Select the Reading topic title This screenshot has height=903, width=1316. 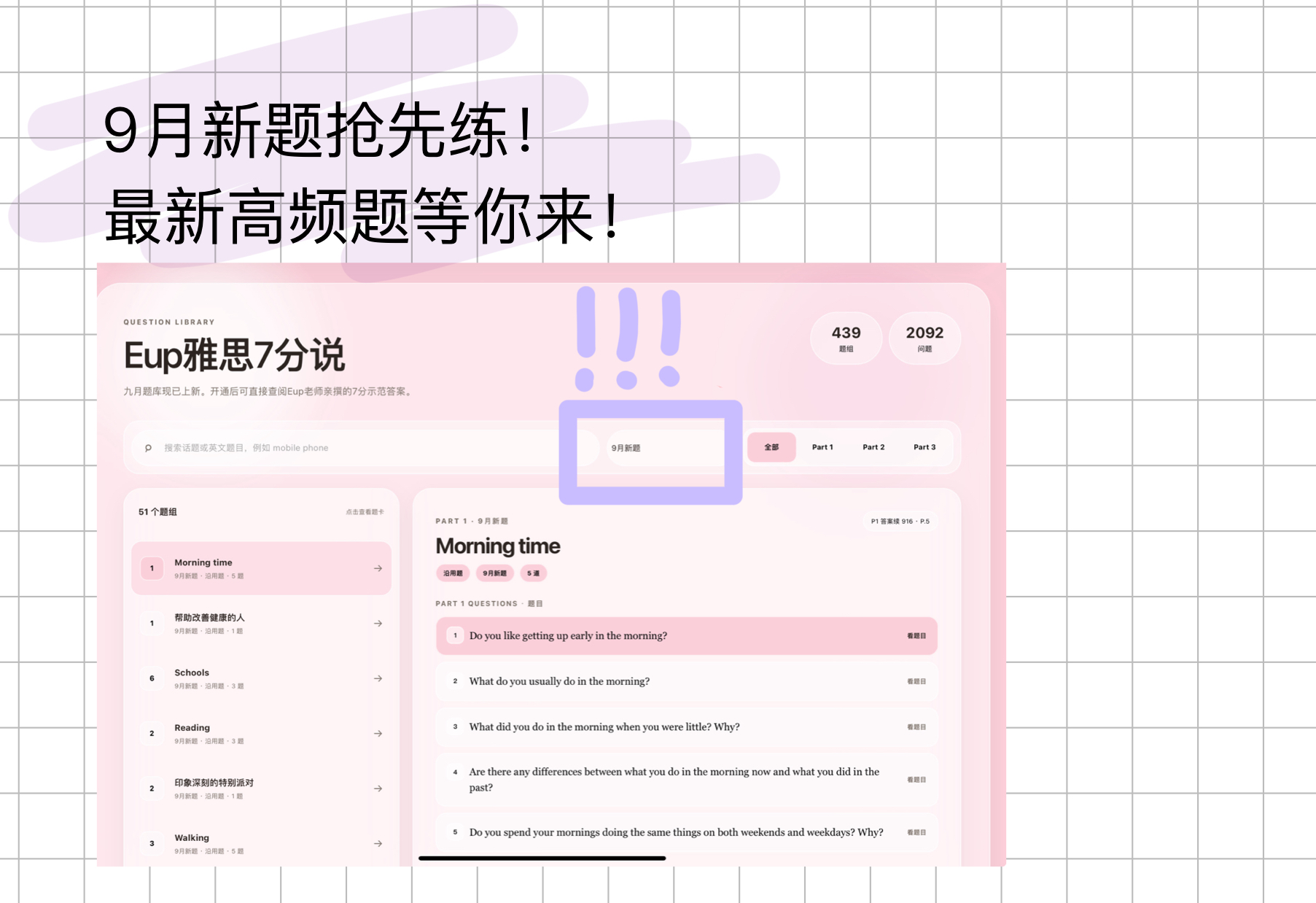coord(192,728)
